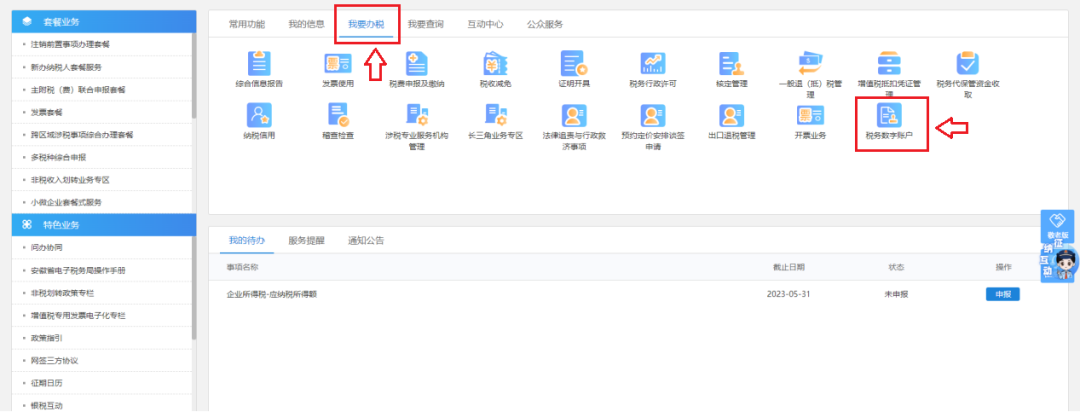Open 涉税专业服务机构管理 icon
Screen dimensions: 1080x412
coord(417,115)
